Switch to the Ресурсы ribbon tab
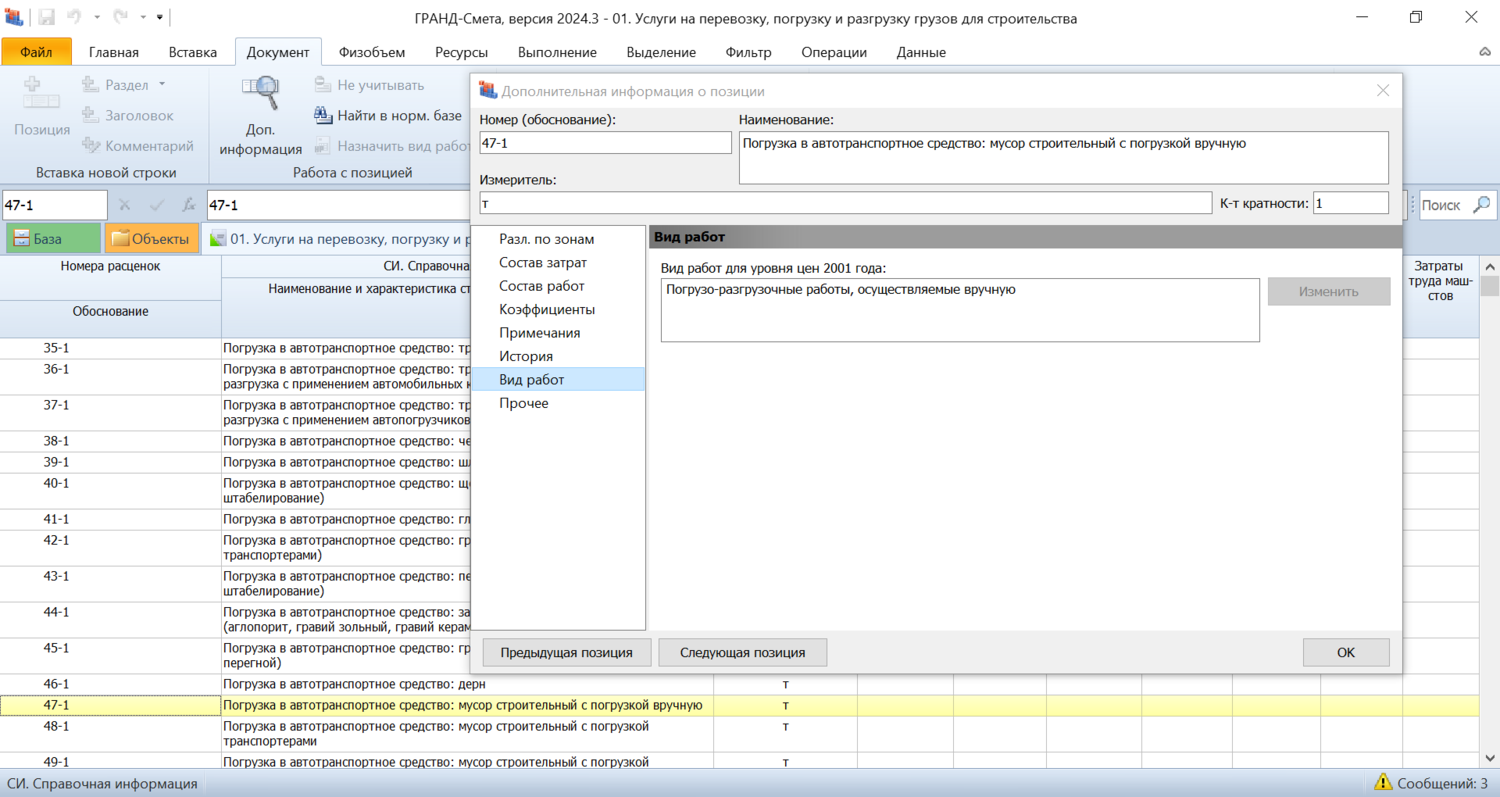 (x=461, y=52)
